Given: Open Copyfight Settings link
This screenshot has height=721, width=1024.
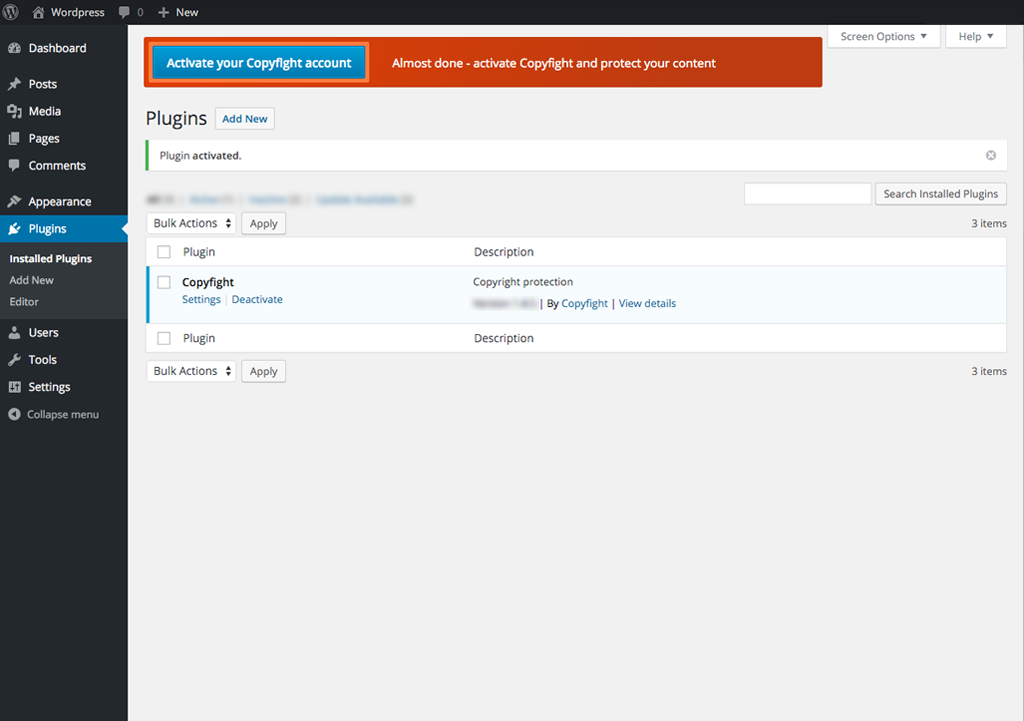Looking at the screenshot, I should [x=201, y=299].
